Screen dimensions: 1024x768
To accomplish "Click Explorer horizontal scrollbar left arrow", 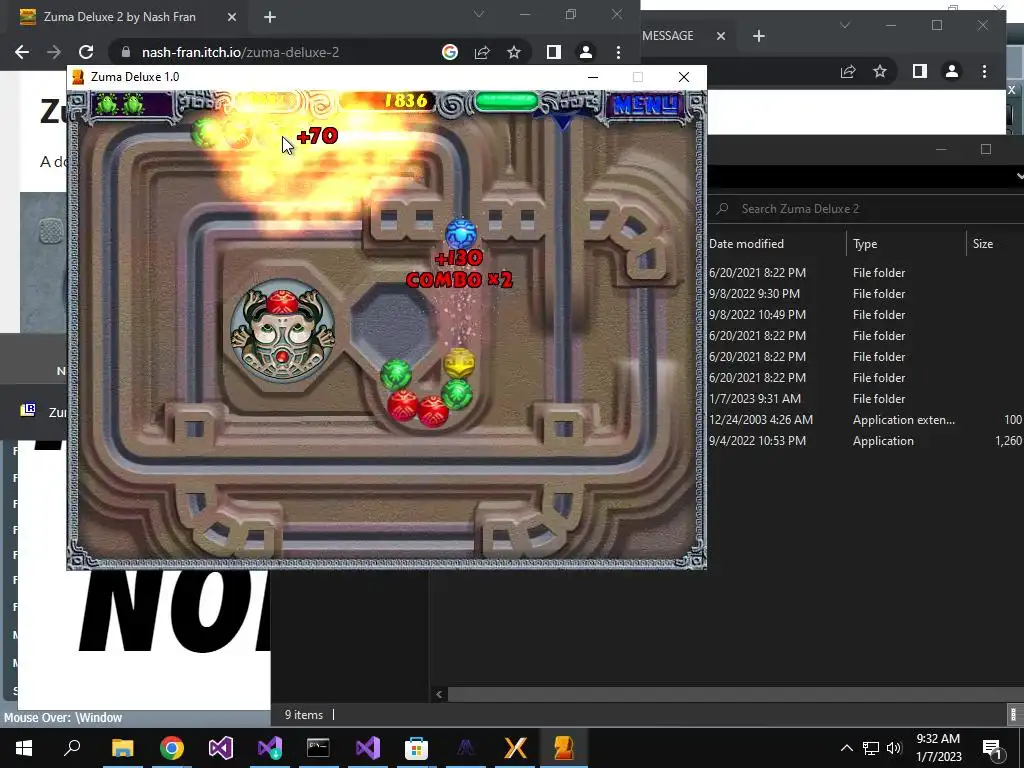I will [x=439, y=694].
